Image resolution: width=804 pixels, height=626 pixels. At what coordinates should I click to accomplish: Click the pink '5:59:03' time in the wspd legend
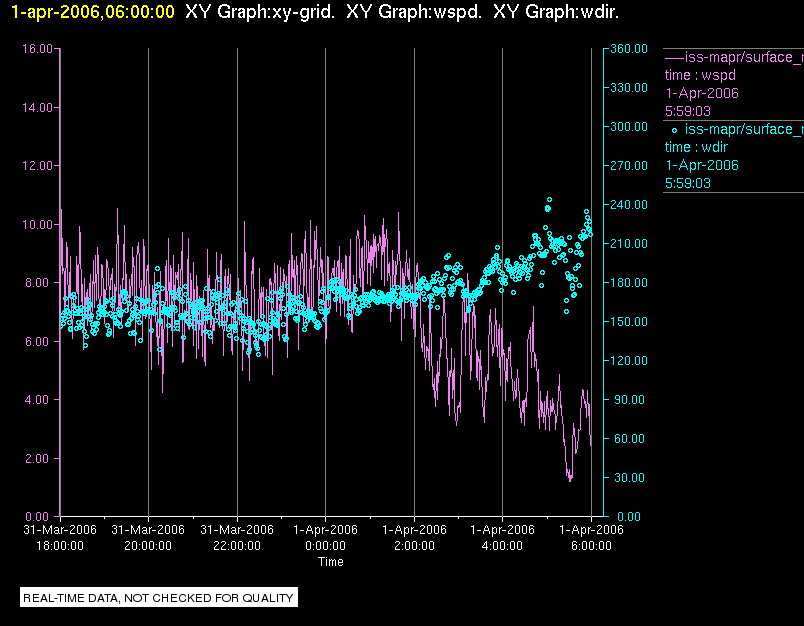tap(688, 111)
